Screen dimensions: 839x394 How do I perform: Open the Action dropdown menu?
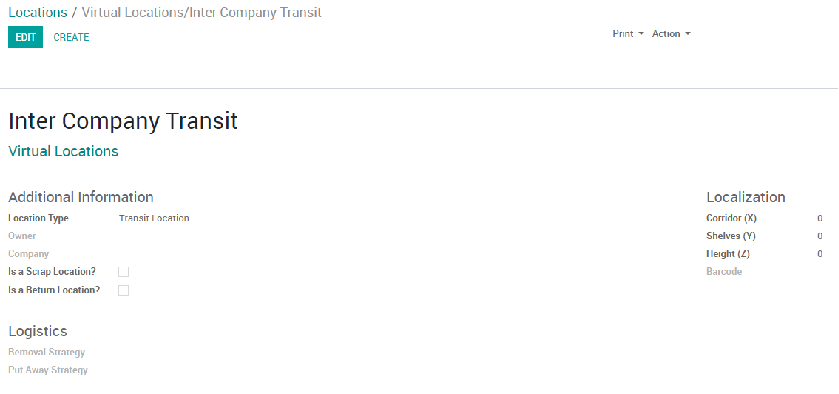pyautogui.click(x=671, y=34)
